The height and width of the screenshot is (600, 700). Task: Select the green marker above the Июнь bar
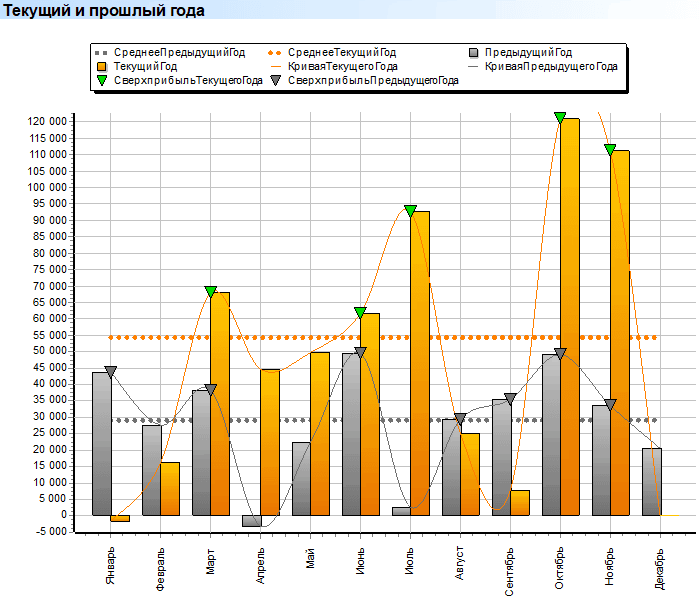pyautogui.click(x=360, y=312)
